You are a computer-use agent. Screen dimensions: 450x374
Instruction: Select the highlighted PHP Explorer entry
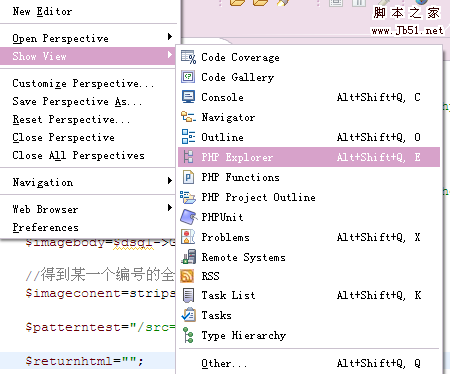pyautogui.click(x=309, y=157)
